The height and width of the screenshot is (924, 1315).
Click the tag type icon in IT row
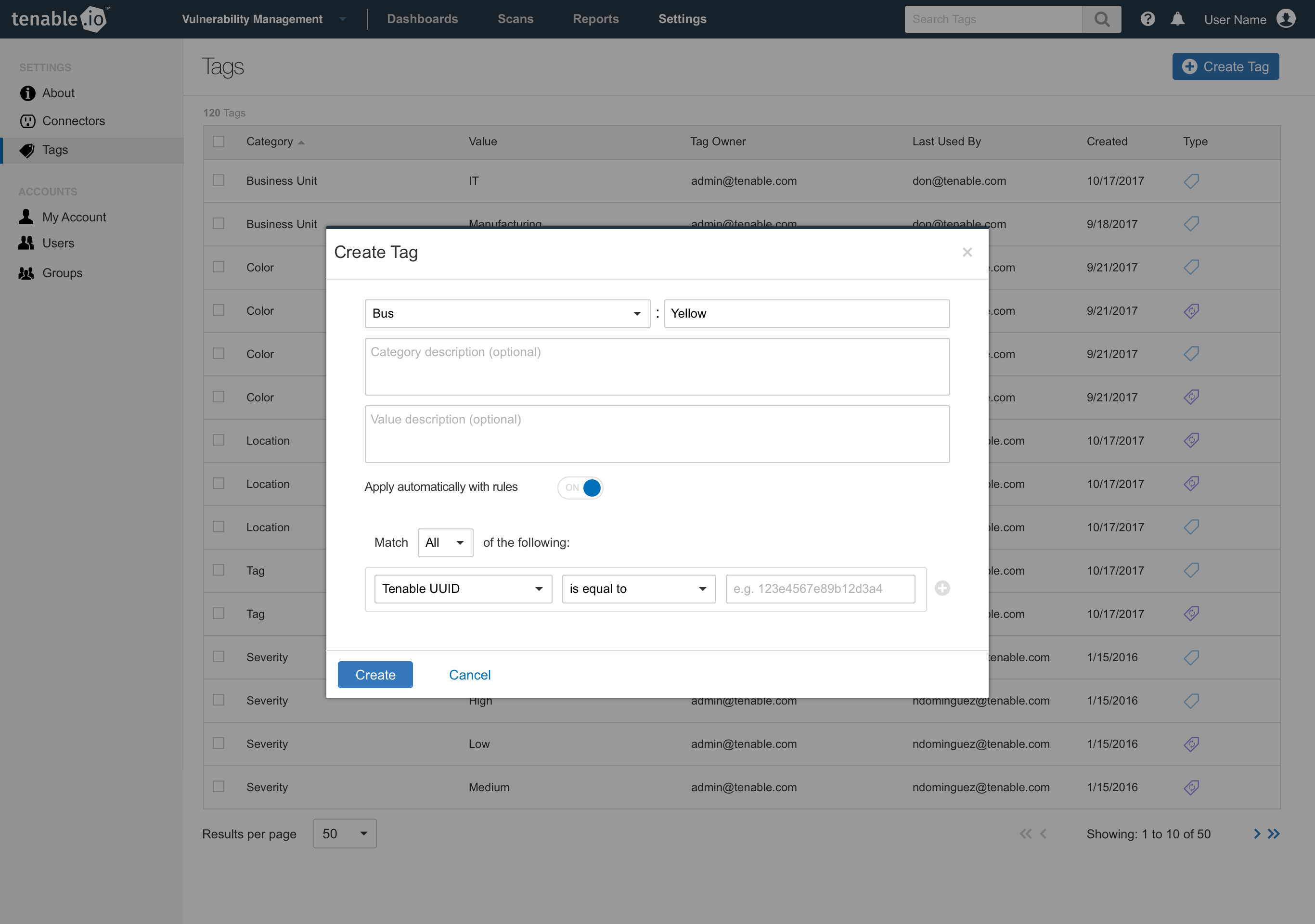click(1191, 181)
